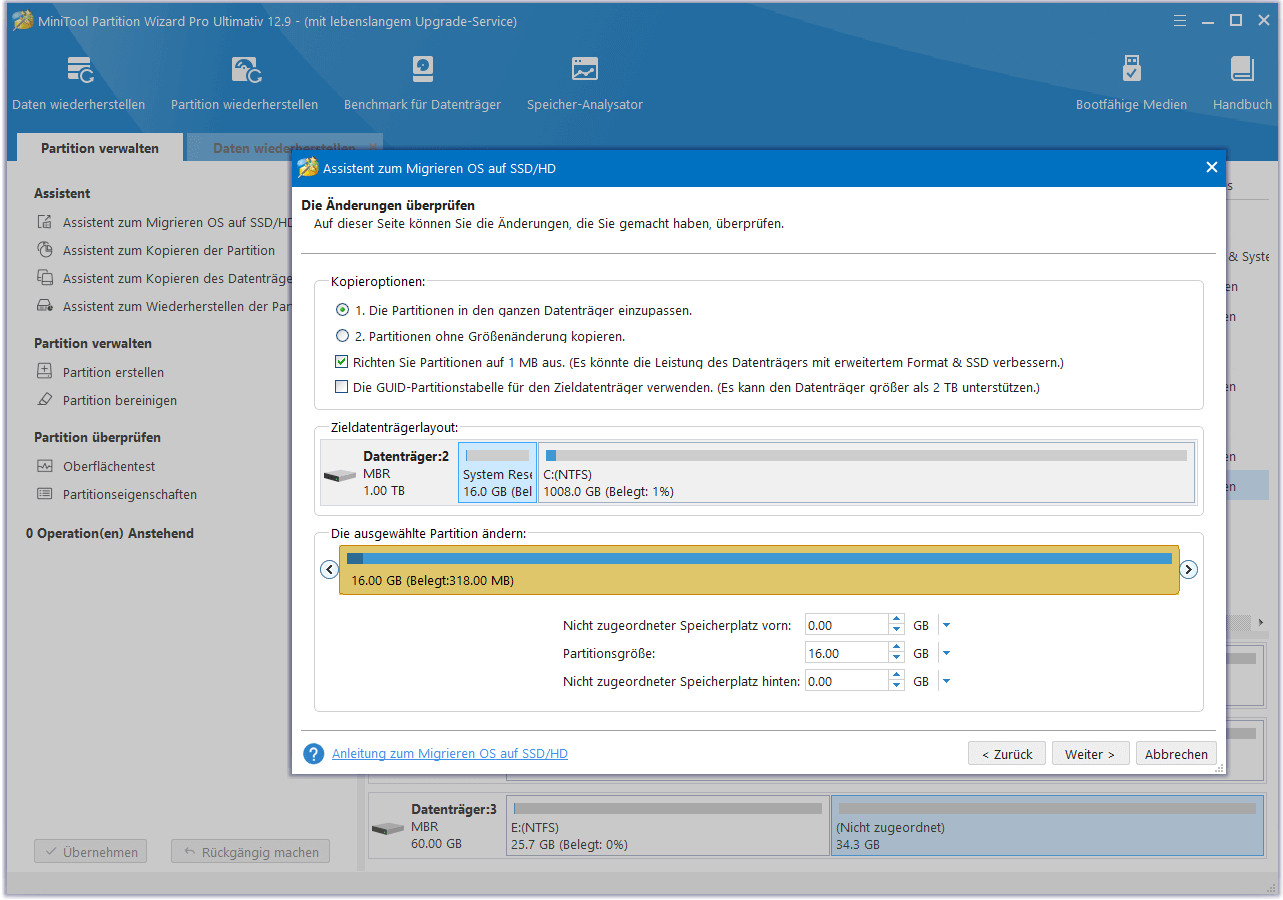Open Anleitung zum Migrieren OS auf SSD/HD link
Image resolution: width=1283 pixels, height=900 pixels.
click(450, 753)
